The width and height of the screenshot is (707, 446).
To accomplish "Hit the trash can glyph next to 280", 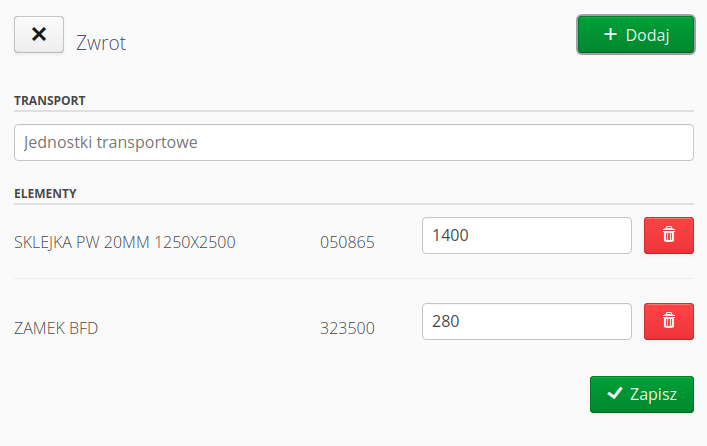I will (668, 321).
